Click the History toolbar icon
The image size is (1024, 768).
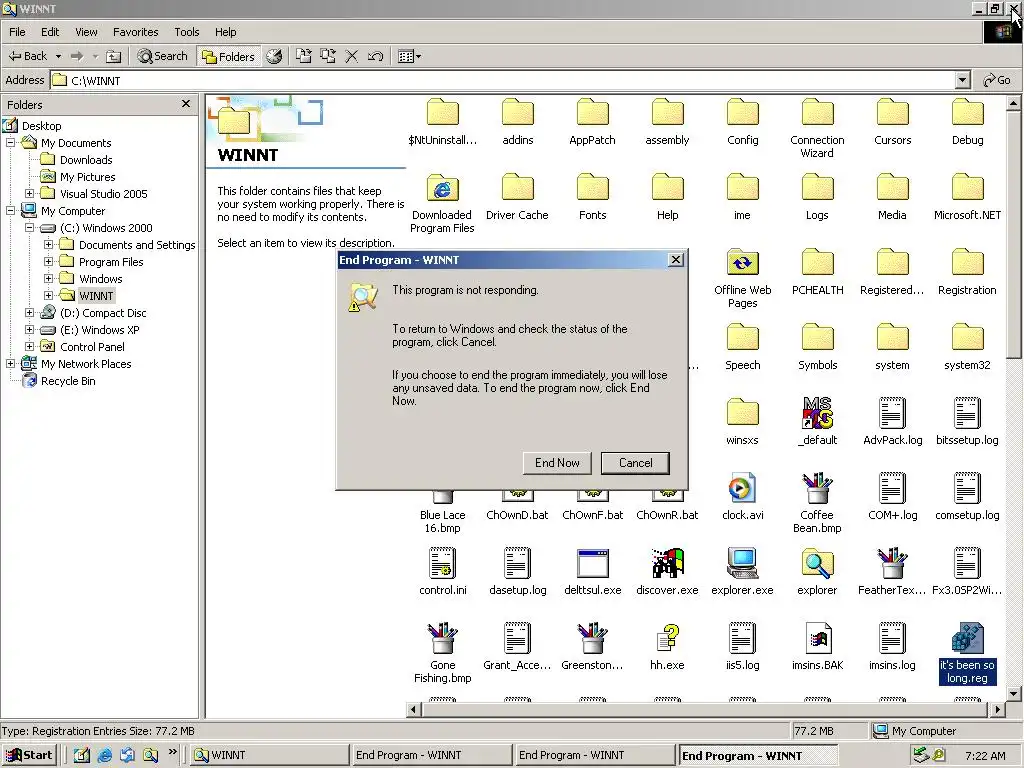274,56
